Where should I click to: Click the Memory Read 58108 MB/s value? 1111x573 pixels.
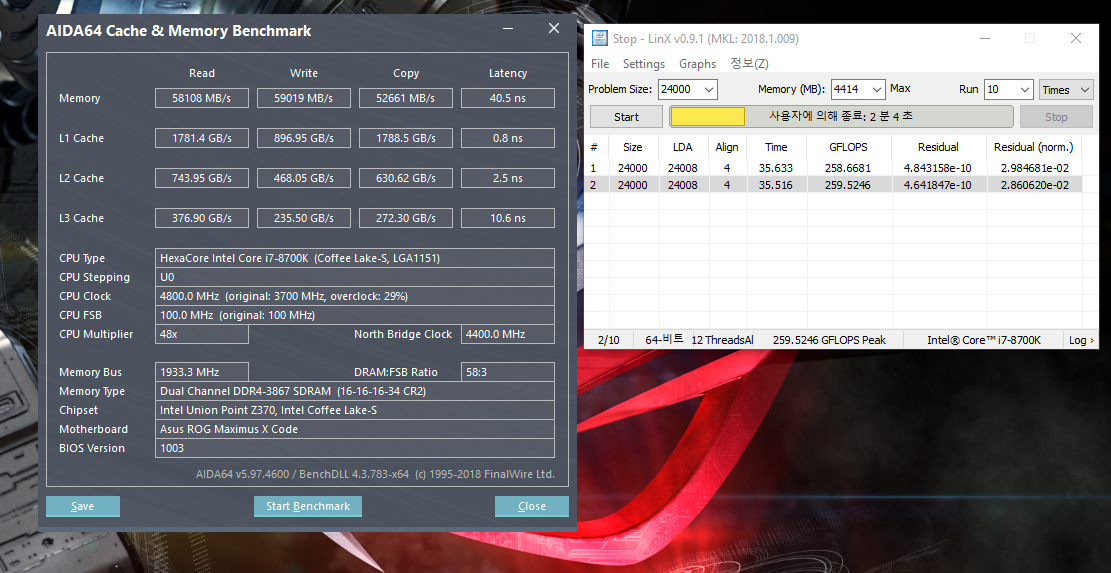coord(202,98)
